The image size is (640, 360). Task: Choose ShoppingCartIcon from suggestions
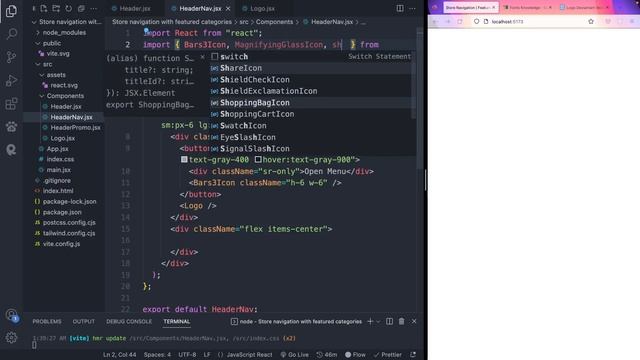(x=311, y=114)
